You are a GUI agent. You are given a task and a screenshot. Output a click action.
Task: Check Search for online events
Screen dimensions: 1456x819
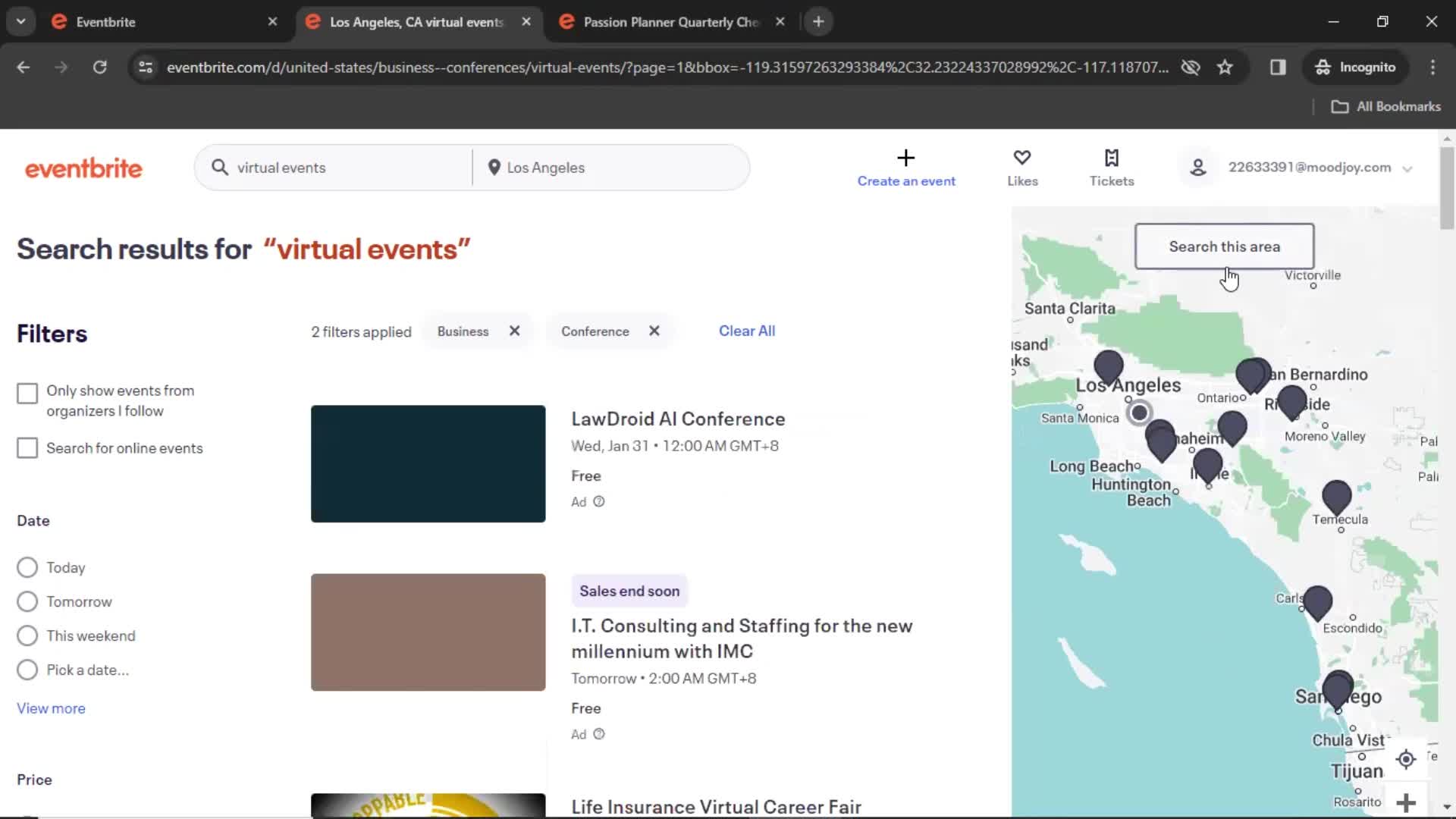(27, 448)
